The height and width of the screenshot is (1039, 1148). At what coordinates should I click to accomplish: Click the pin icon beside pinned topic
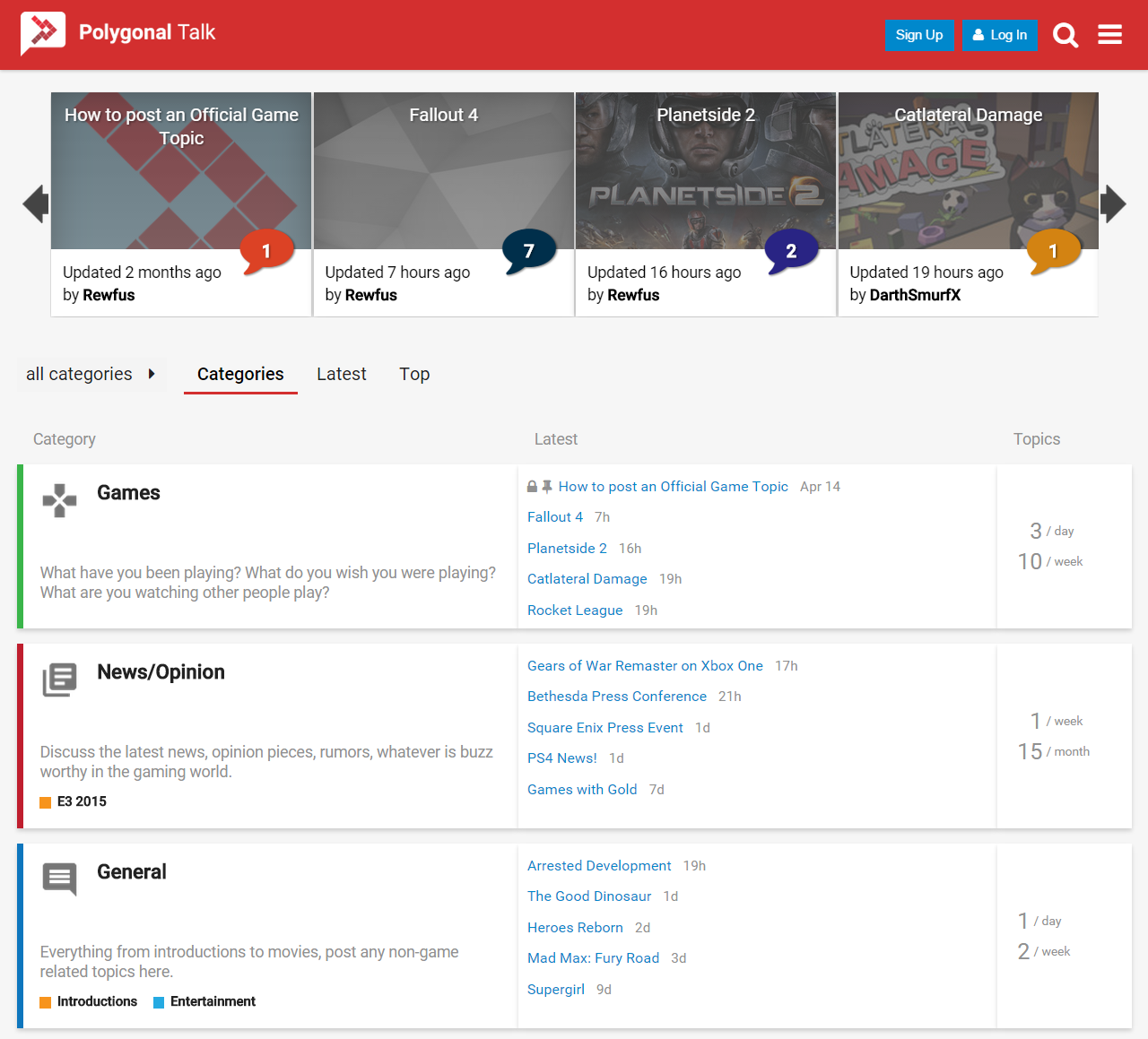(x=547, y=487)
